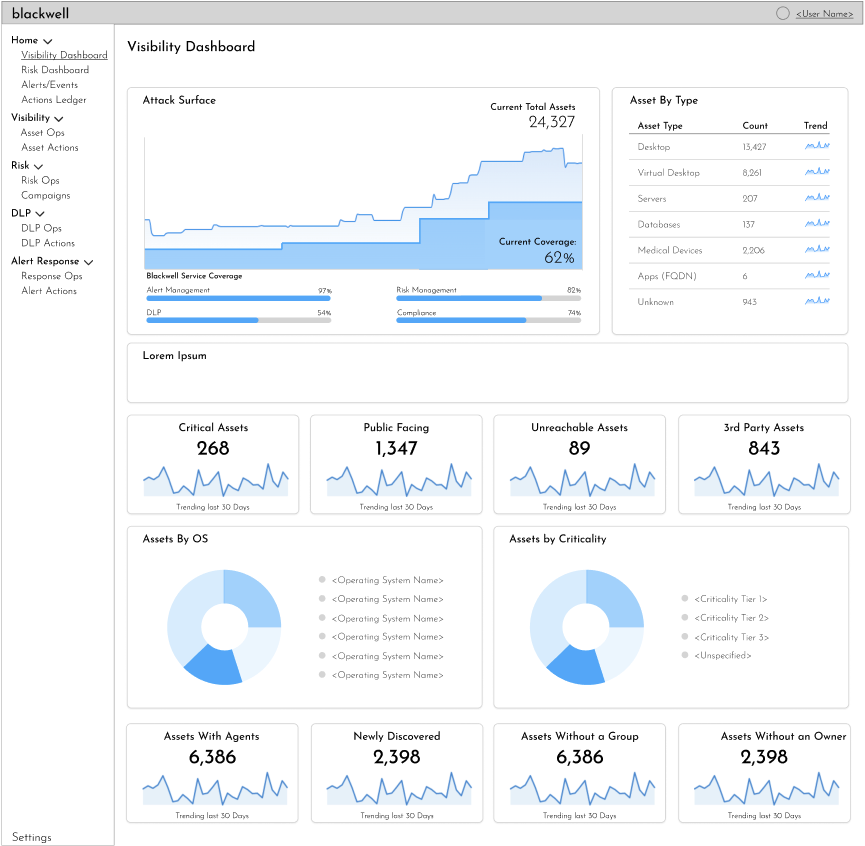Click the Databases row trend sparkline icon

(x=817, y=223)
